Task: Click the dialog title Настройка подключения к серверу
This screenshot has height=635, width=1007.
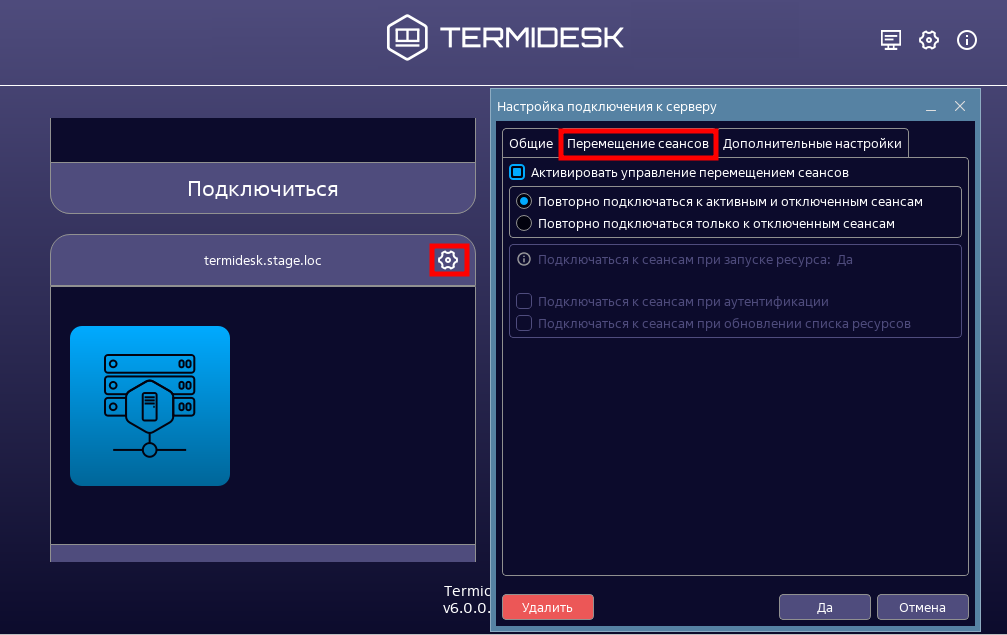Action: (x=607, y=107)
